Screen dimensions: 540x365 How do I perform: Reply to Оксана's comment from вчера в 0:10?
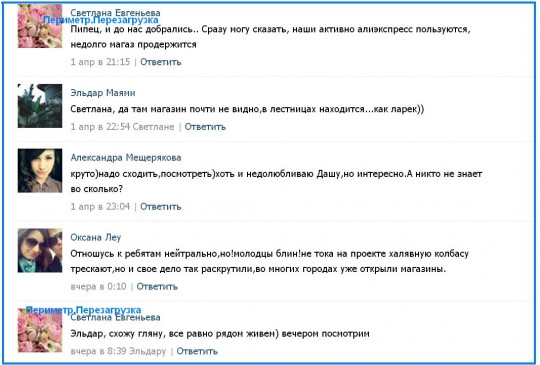[157, 286]
